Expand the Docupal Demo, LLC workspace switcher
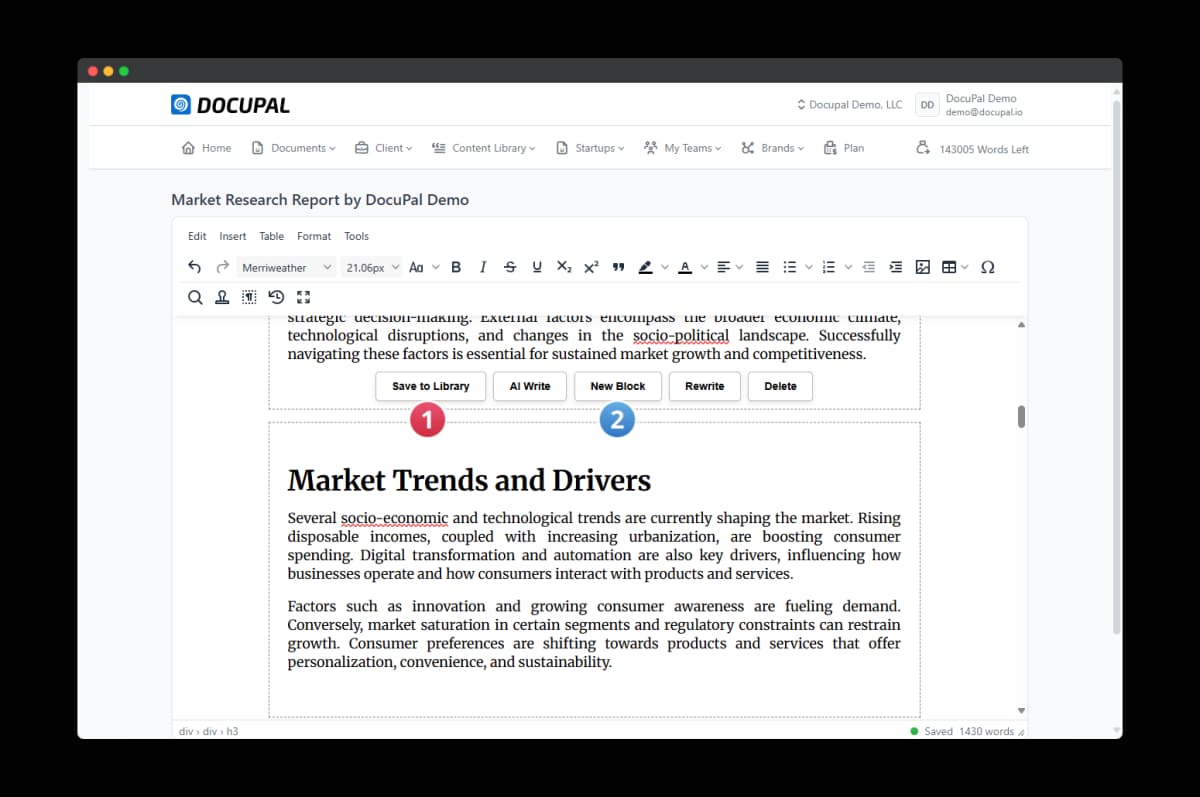This screenshot has height=797, width=1200. (x=849, y=105)
